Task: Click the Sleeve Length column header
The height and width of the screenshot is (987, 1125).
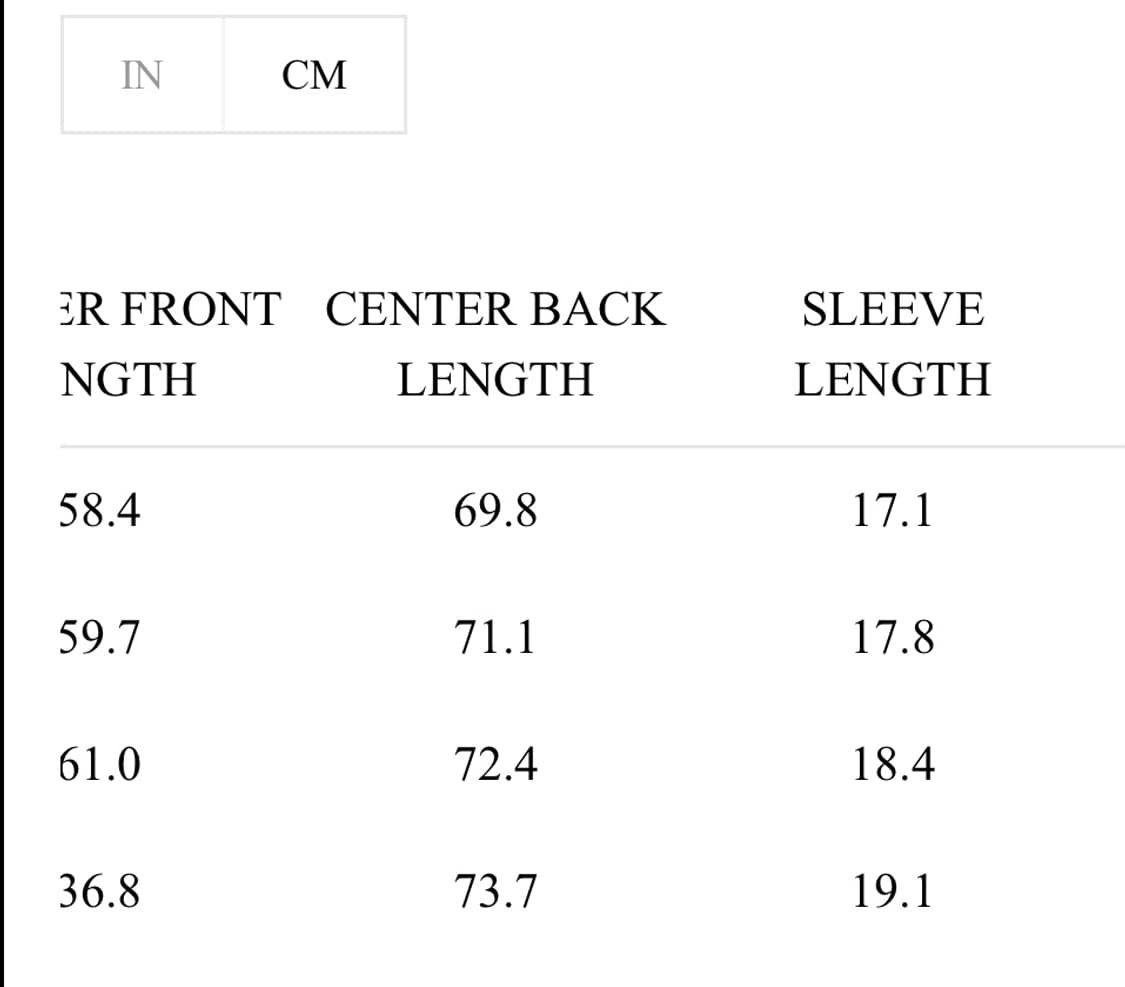Action: click(892, 344)
